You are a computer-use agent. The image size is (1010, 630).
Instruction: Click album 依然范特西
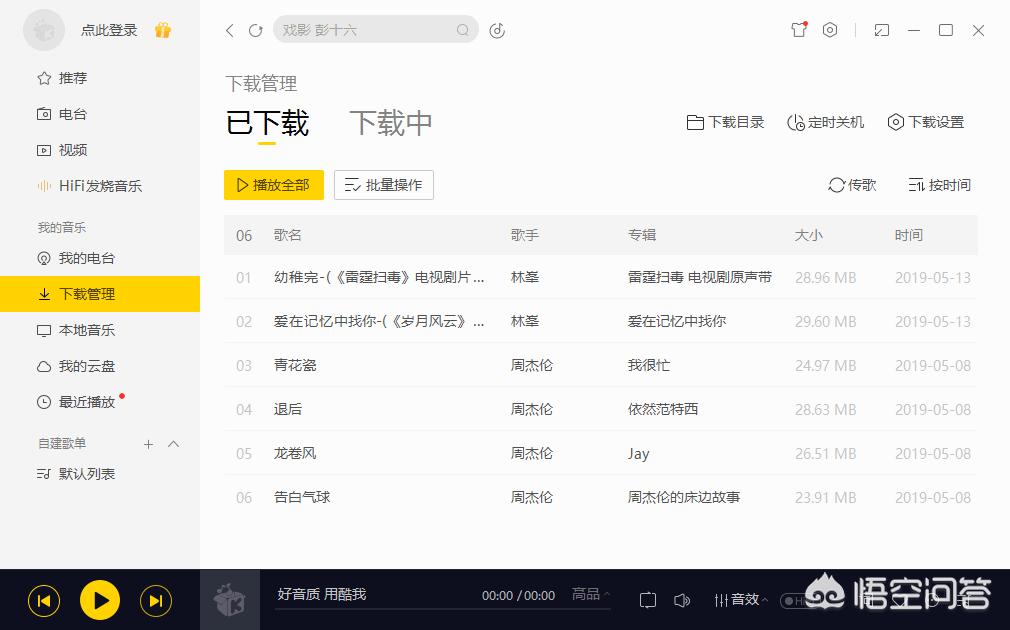[663, 409]
